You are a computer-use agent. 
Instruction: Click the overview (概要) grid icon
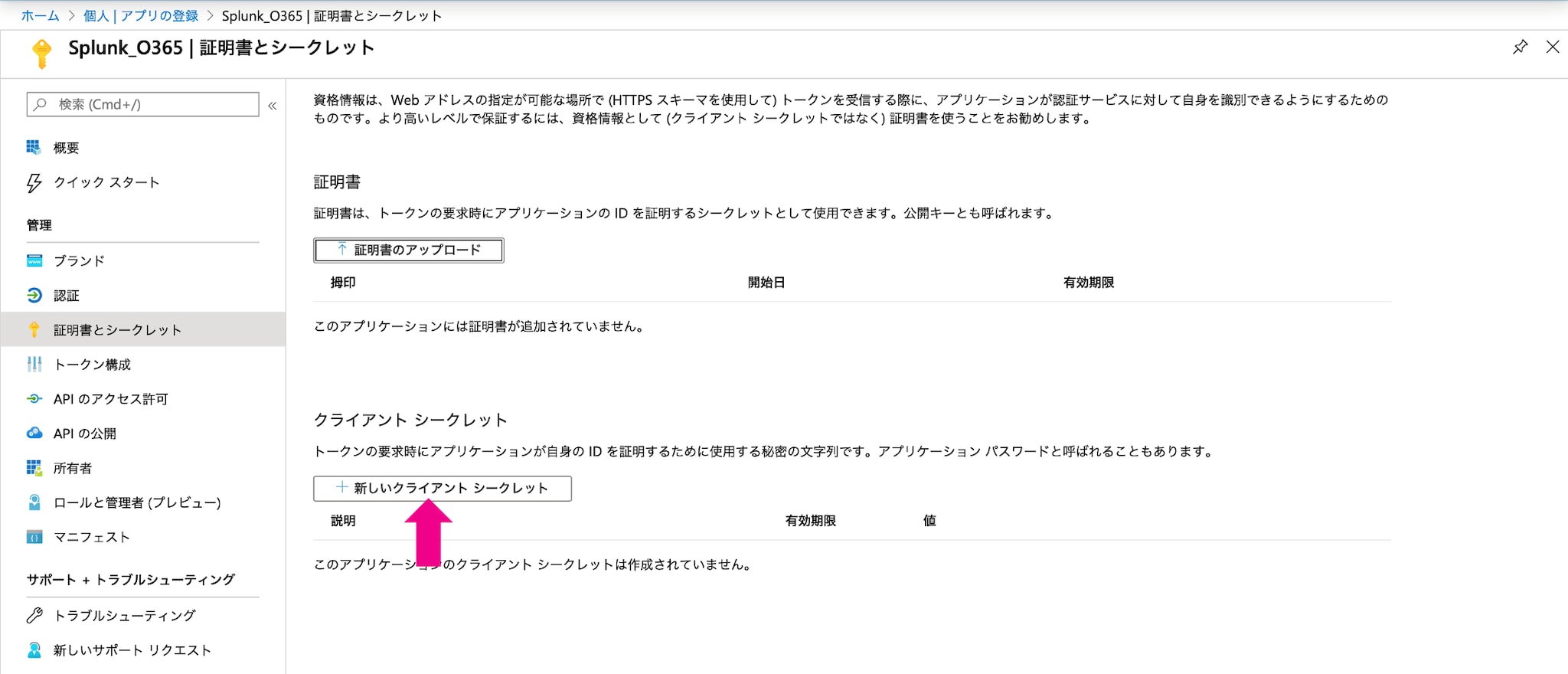(34, 147)
